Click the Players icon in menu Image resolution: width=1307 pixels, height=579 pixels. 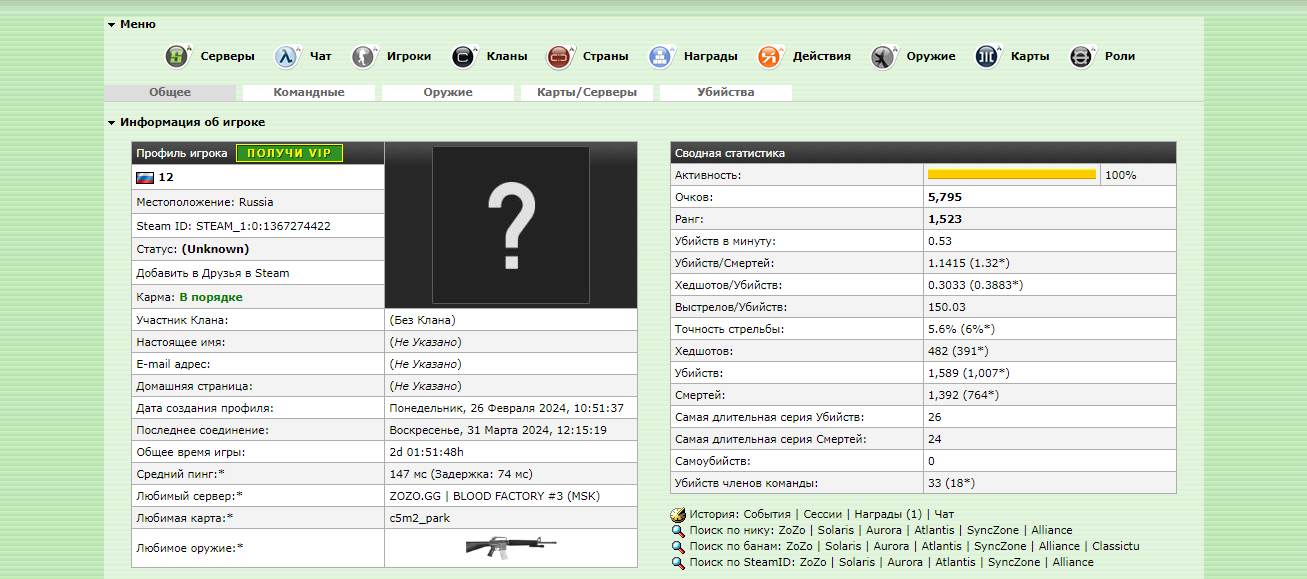365,57
